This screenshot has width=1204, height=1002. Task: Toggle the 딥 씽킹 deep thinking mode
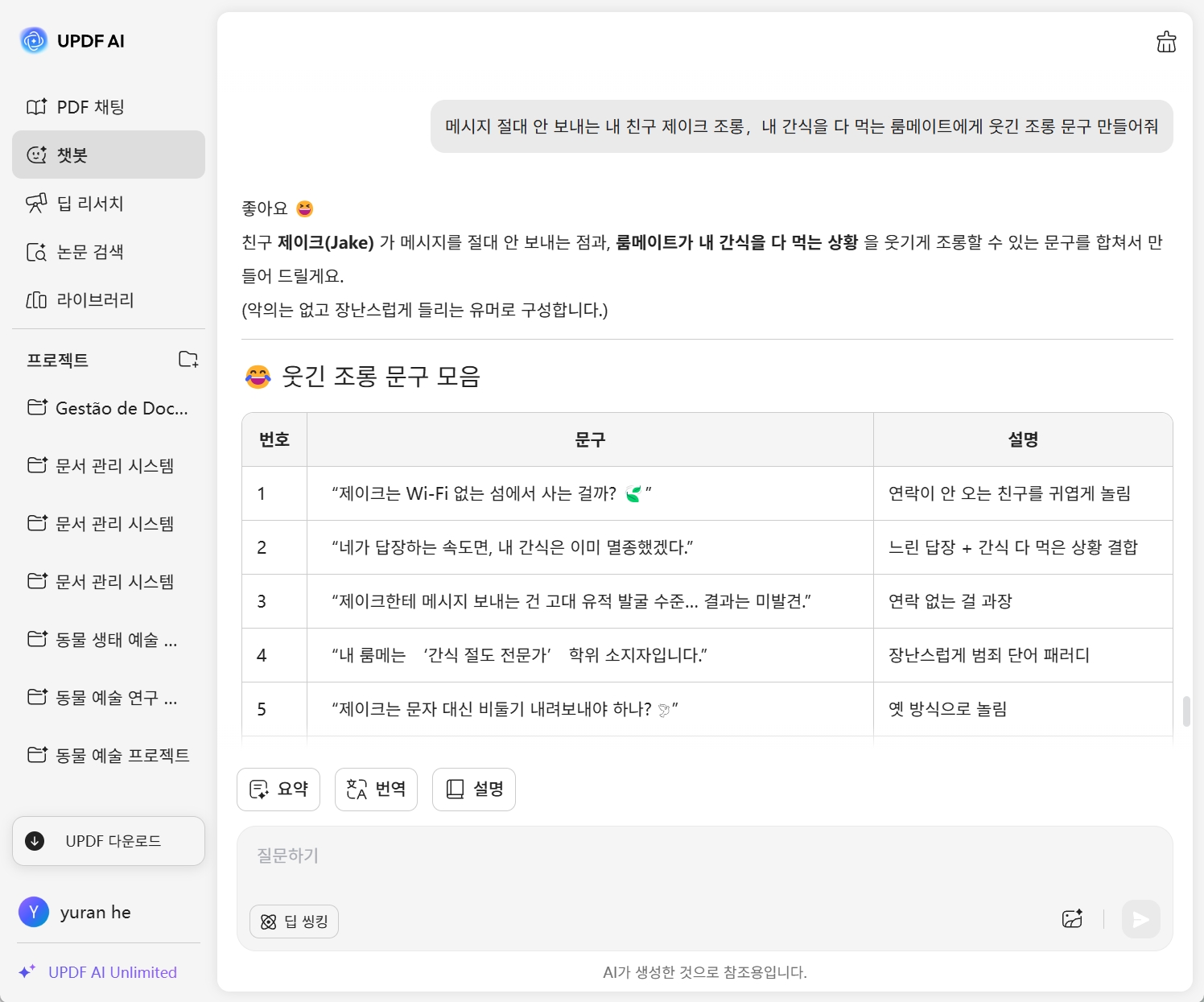pos(294,922)
